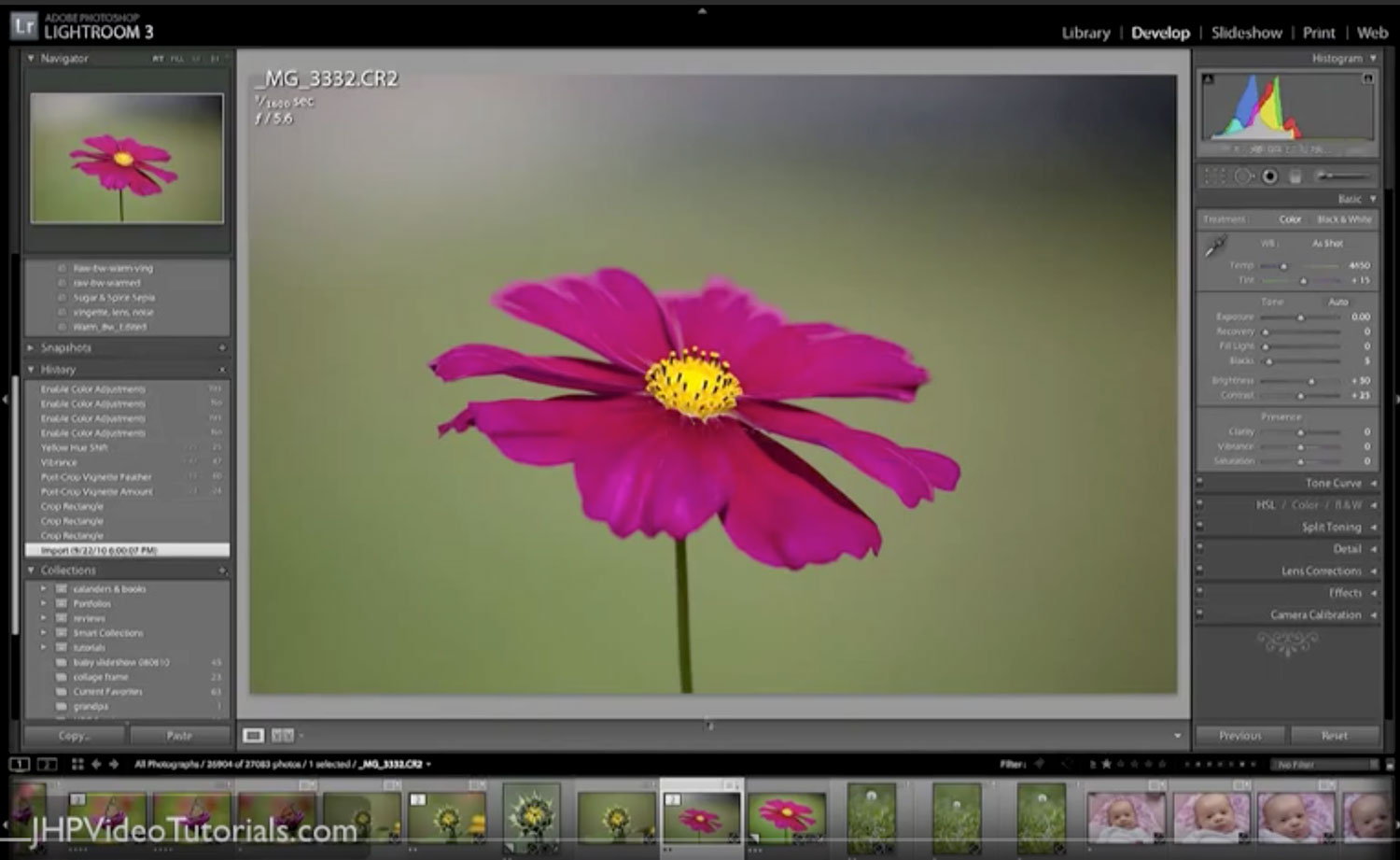This screenshot has width=1400, height=860.
Task: Select the Adjustment Brush tool
Action: click(x=1325, y=176)
